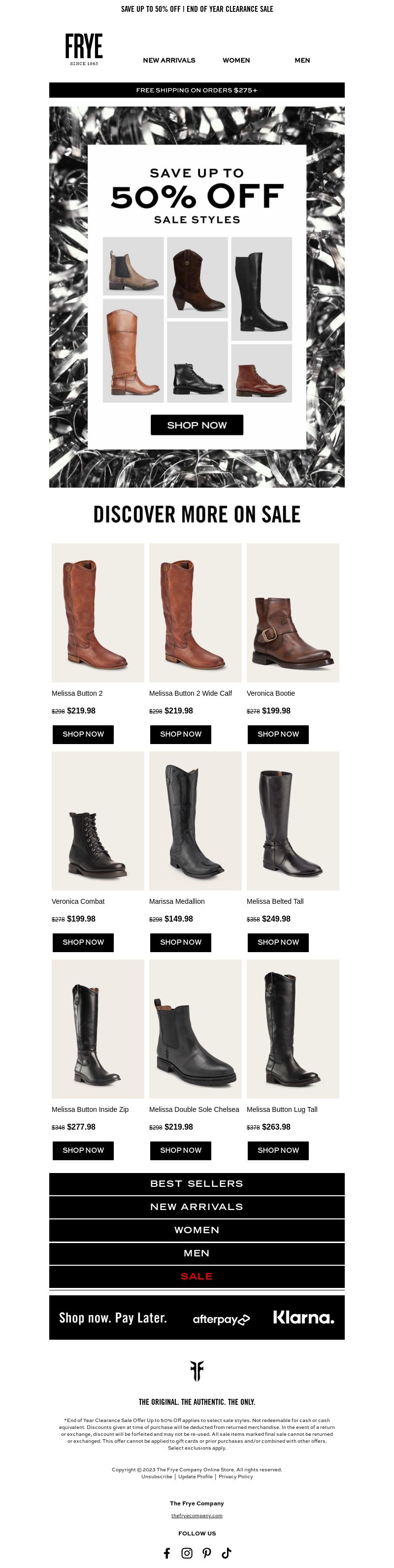This screenshot has width=394, height=1568.
Task: Visit the thefryecompany.com link
Action: (197, 1515)
